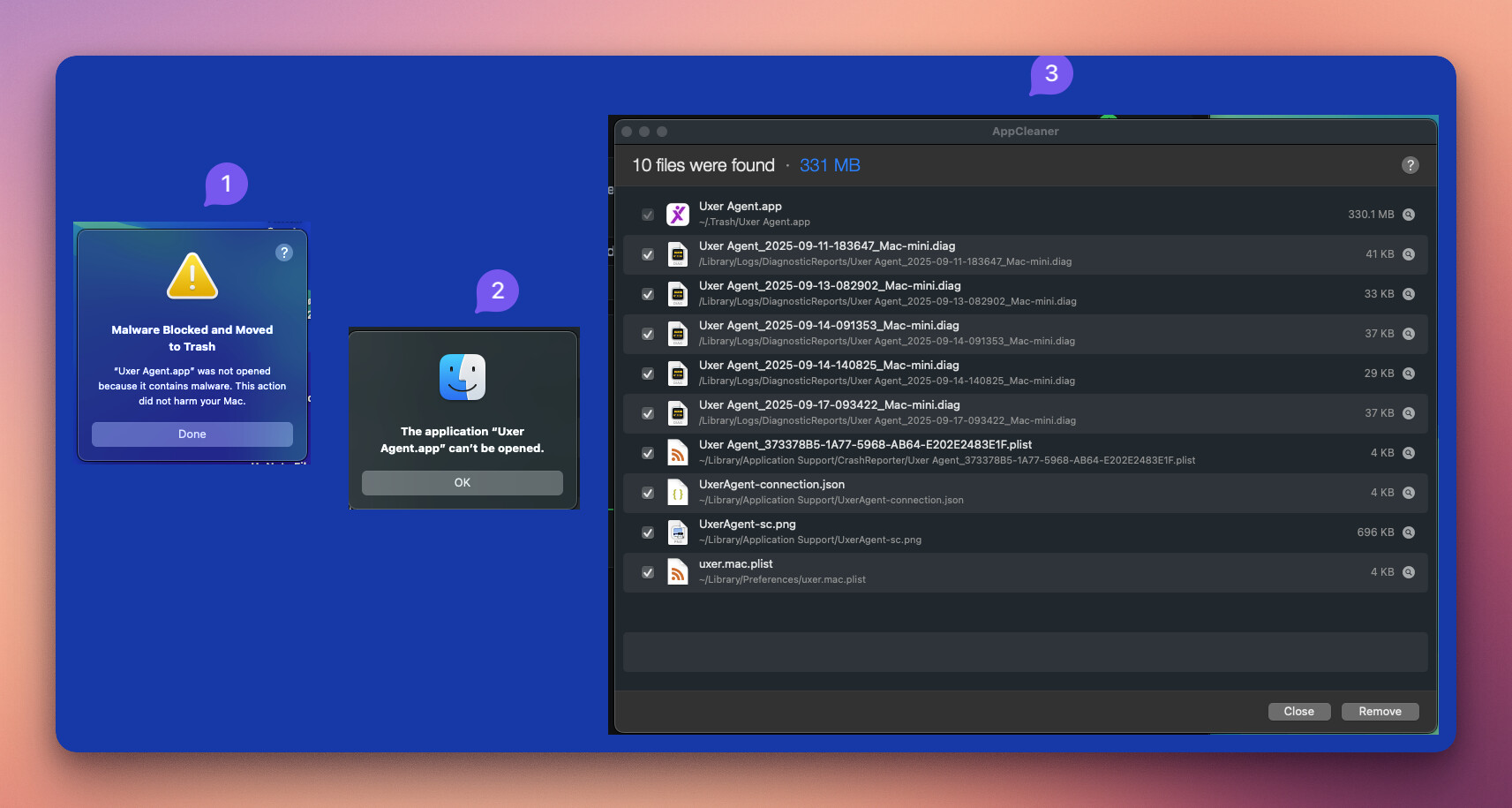Uncheck the UxerAgent-sc.png checkbox
1512x808 pixels.
[648, 532]
